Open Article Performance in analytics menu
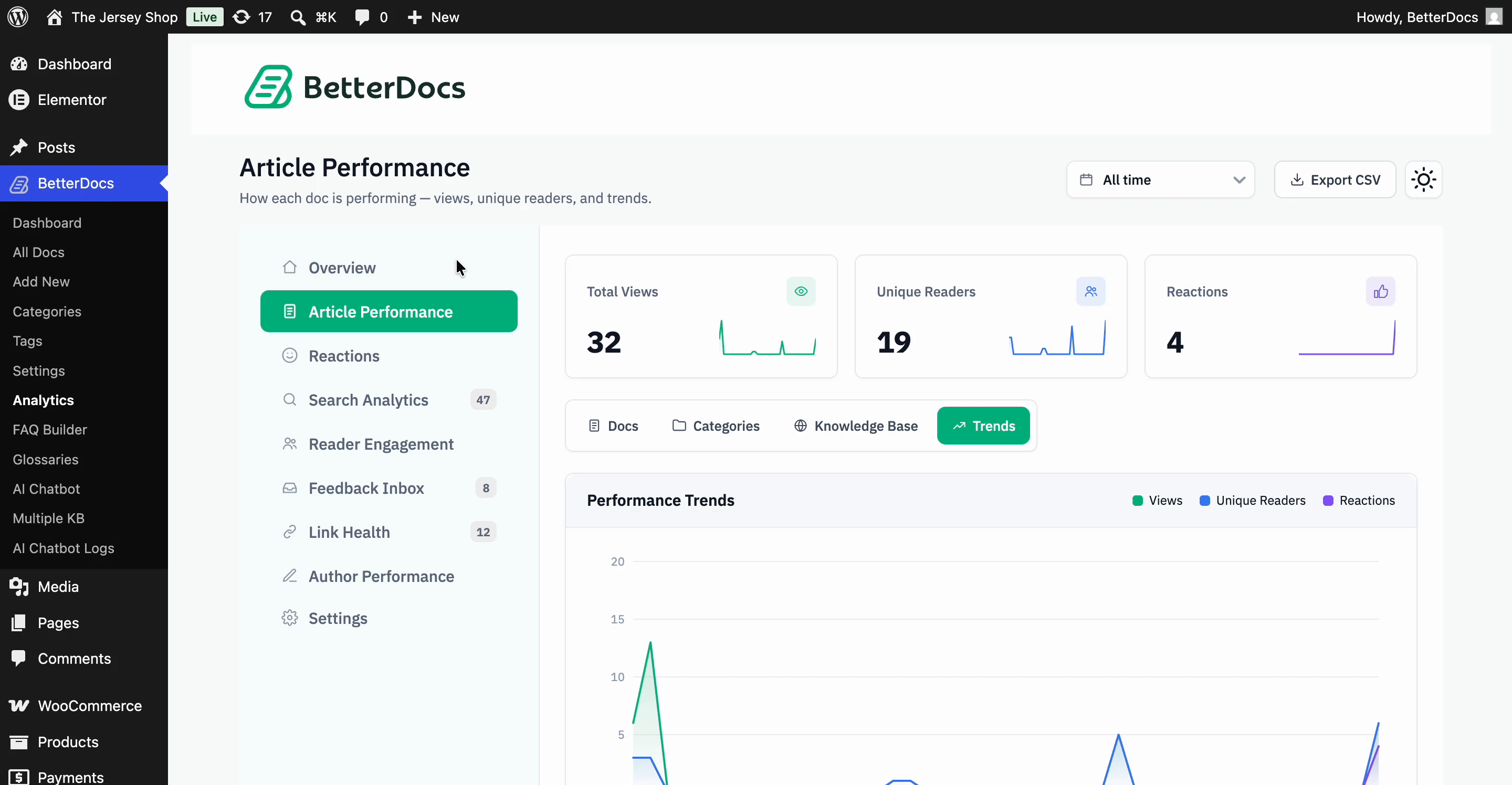 [388, 312]
